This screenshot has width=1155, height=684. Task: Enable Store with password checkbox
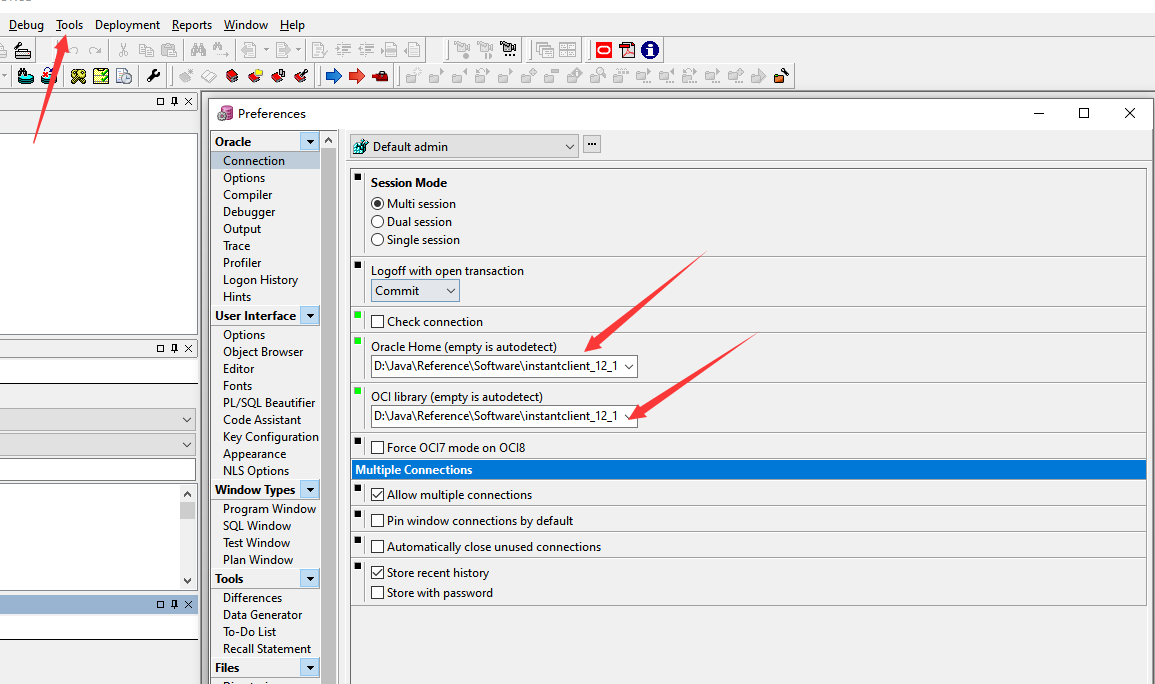(378, 593)
